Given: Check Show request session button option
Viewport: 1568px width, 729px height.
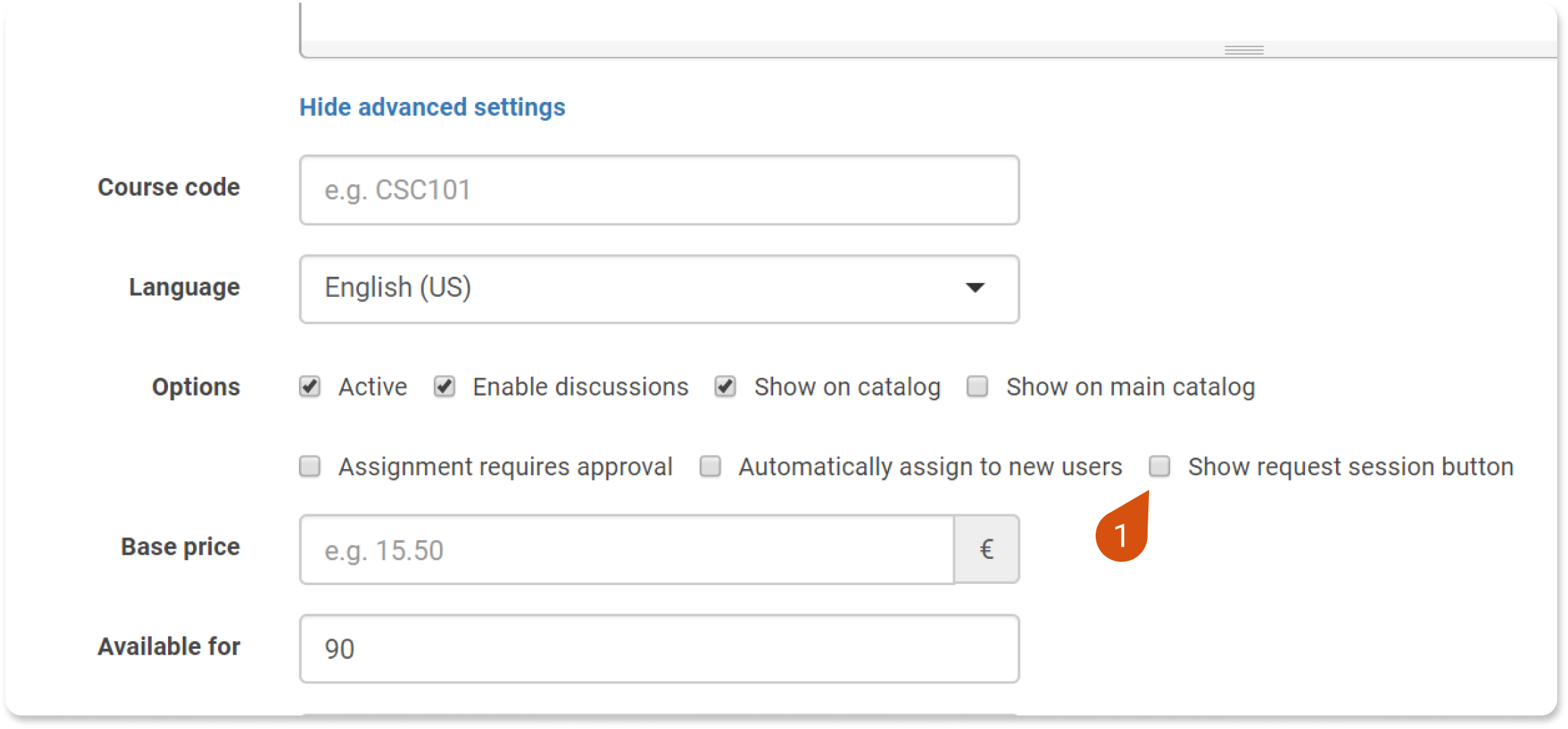Looking at the screenshot, I should 1159,466.
